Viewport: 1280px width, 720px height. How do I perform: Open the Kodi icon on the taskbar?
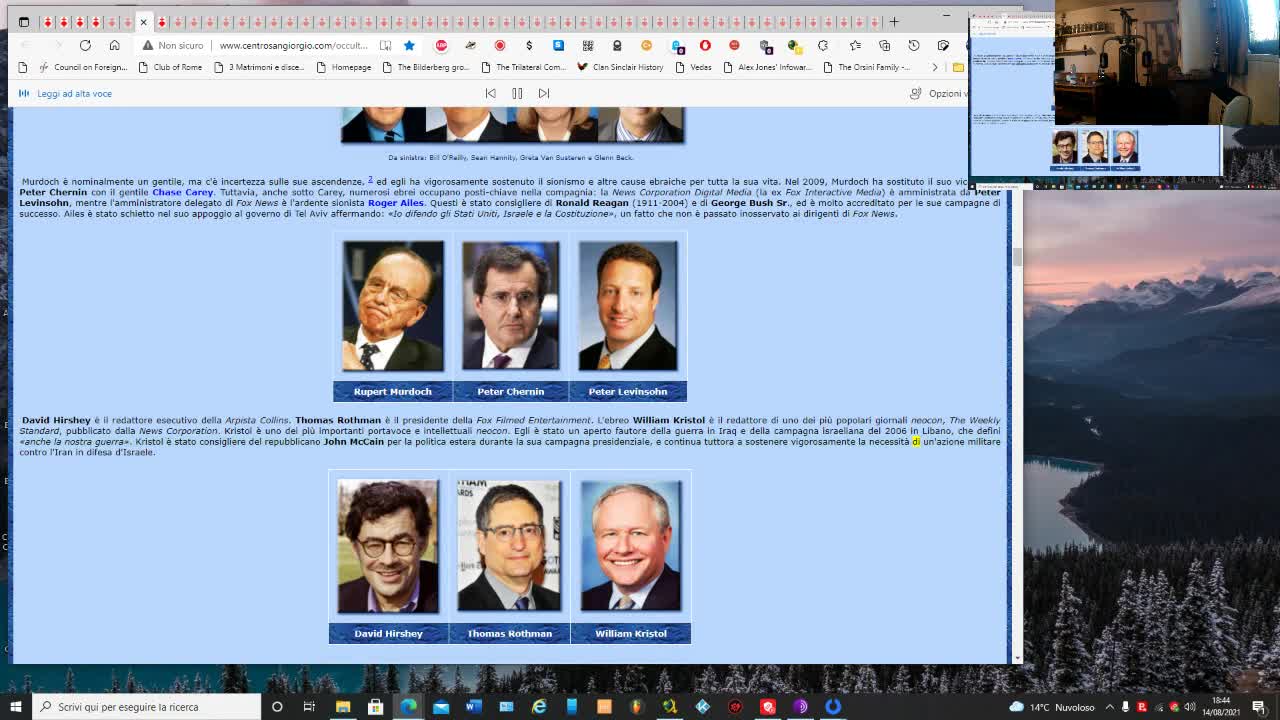point(702,706)
